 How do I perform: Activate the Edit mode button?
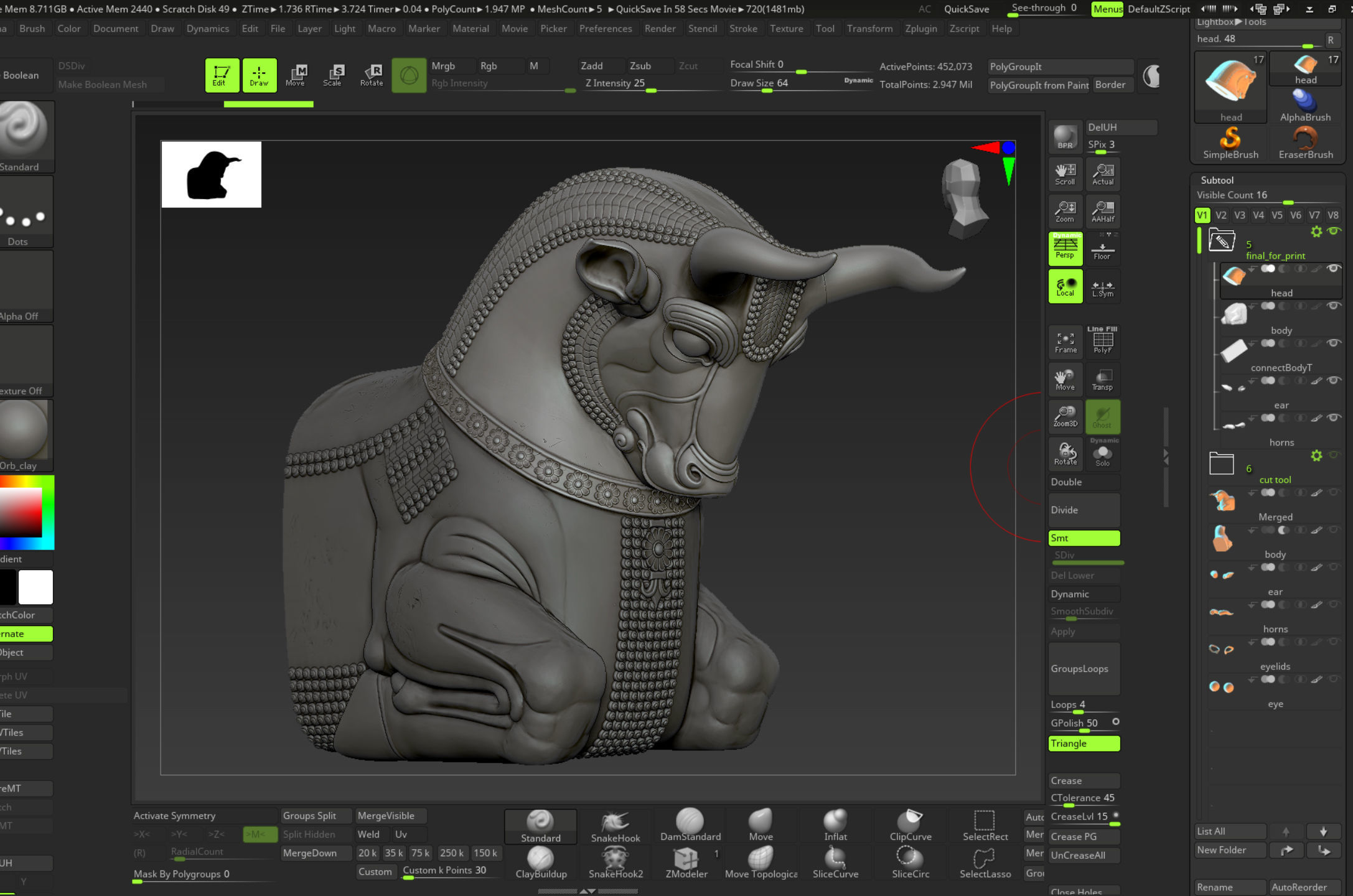point(222,75)
